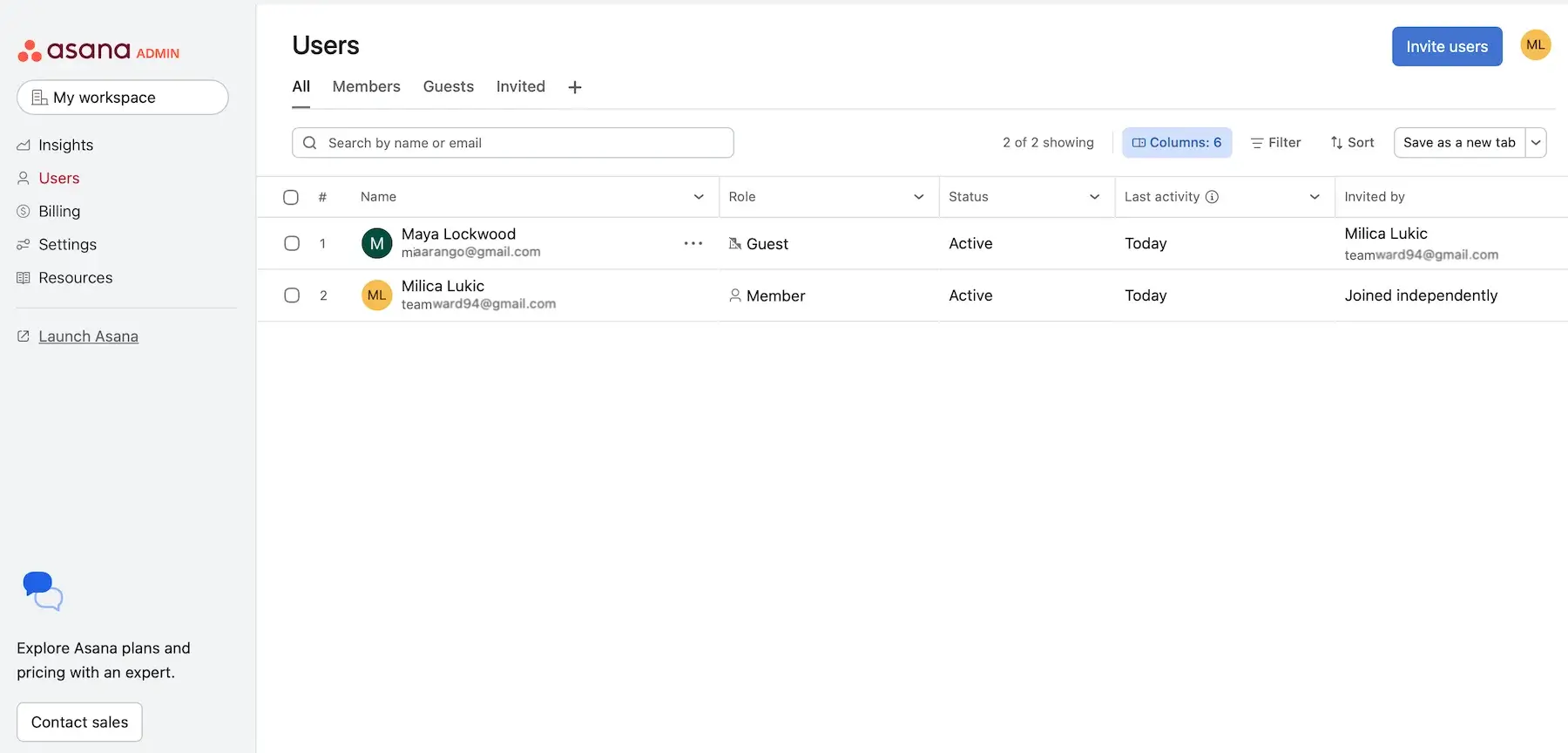Open the My workspace selector
1568x753 pixels.
pyautogui.click(x=123, y=98)
